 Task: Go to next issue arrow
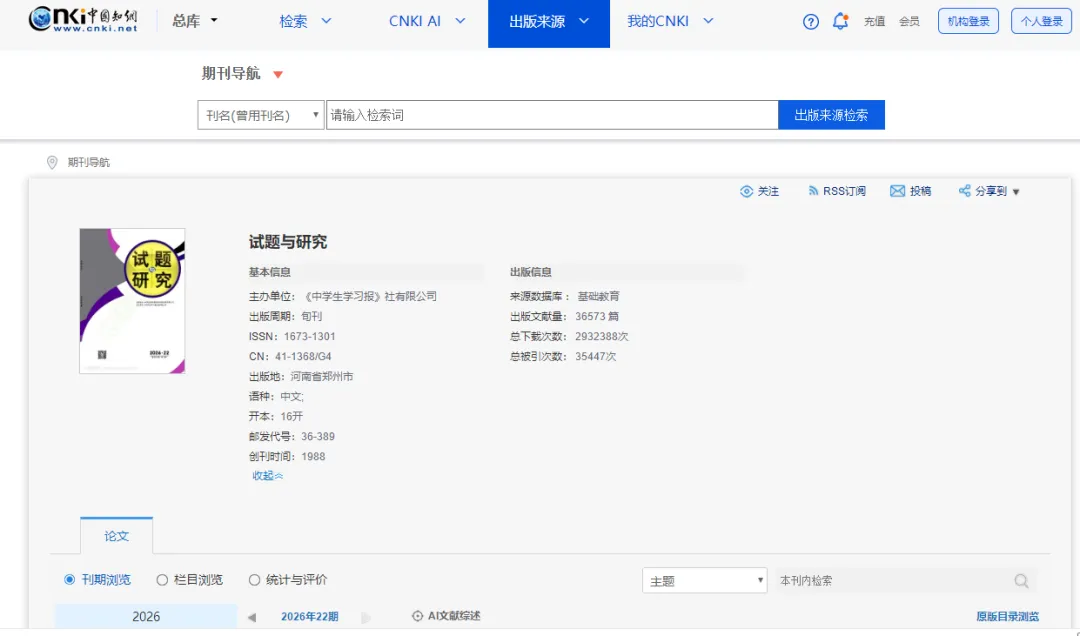pyautogui.click(x=366, y=617)
